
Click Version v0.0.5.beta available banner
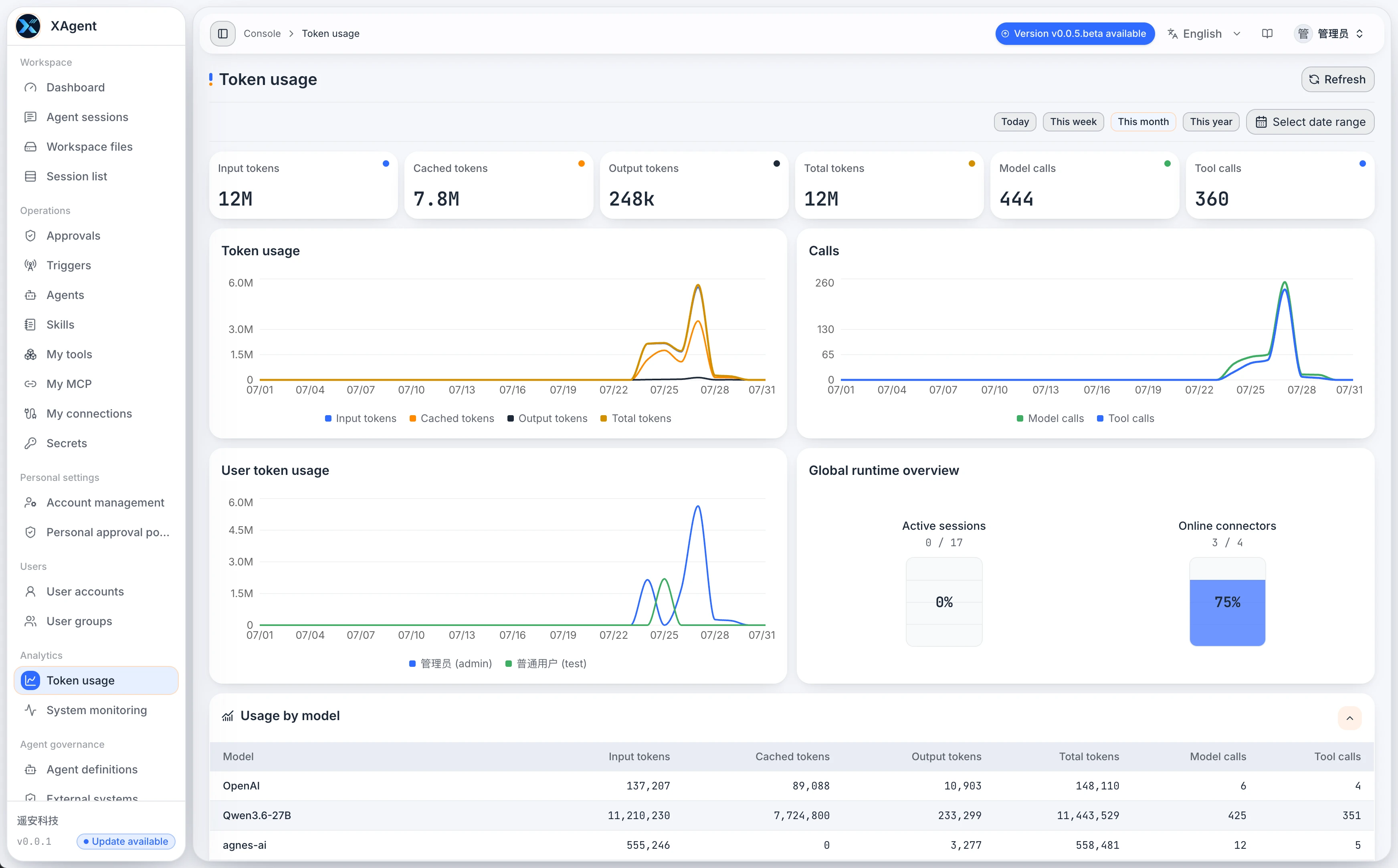click(x=1075, y=34)
